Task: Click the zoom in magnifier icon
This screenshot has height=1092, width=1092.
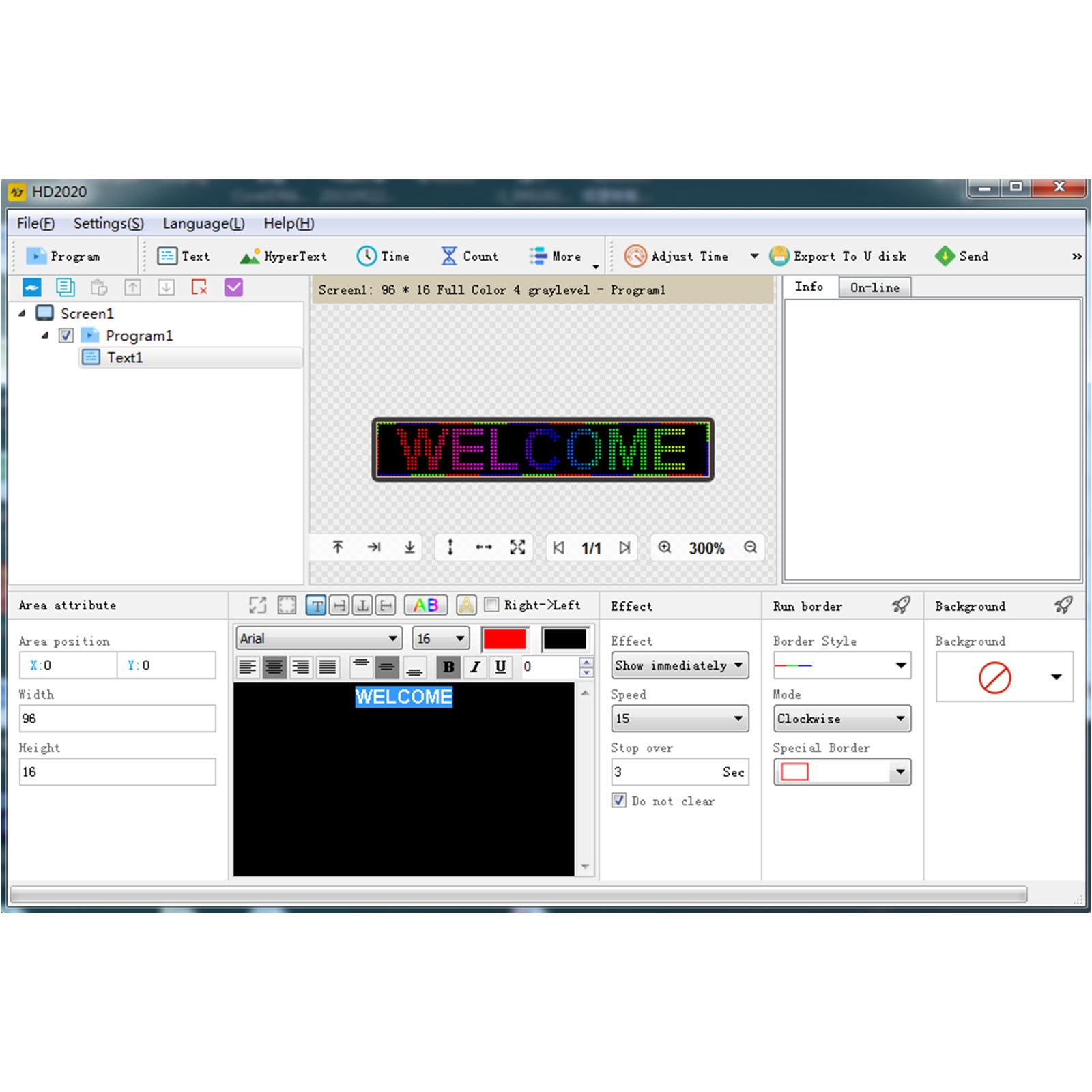Action: tap(664, 547)
